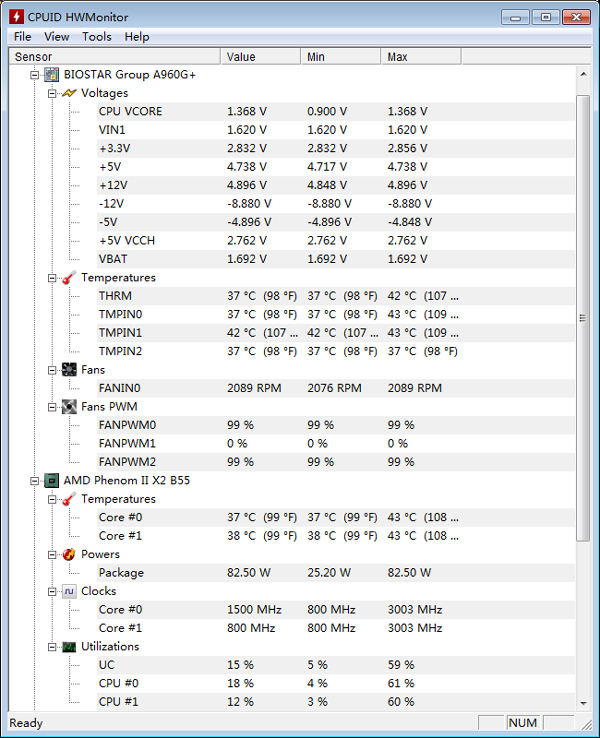Screen dimensions: 600x738
Task: Collapse the Powers tree node
Action: 52,554
